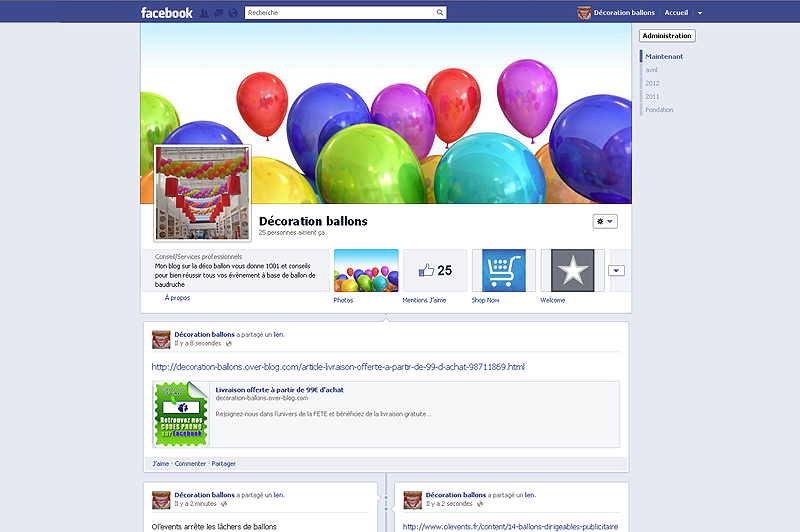
Task: Click the 'Il y a 8 secondes' timestamp
Action: pos(198,344)
